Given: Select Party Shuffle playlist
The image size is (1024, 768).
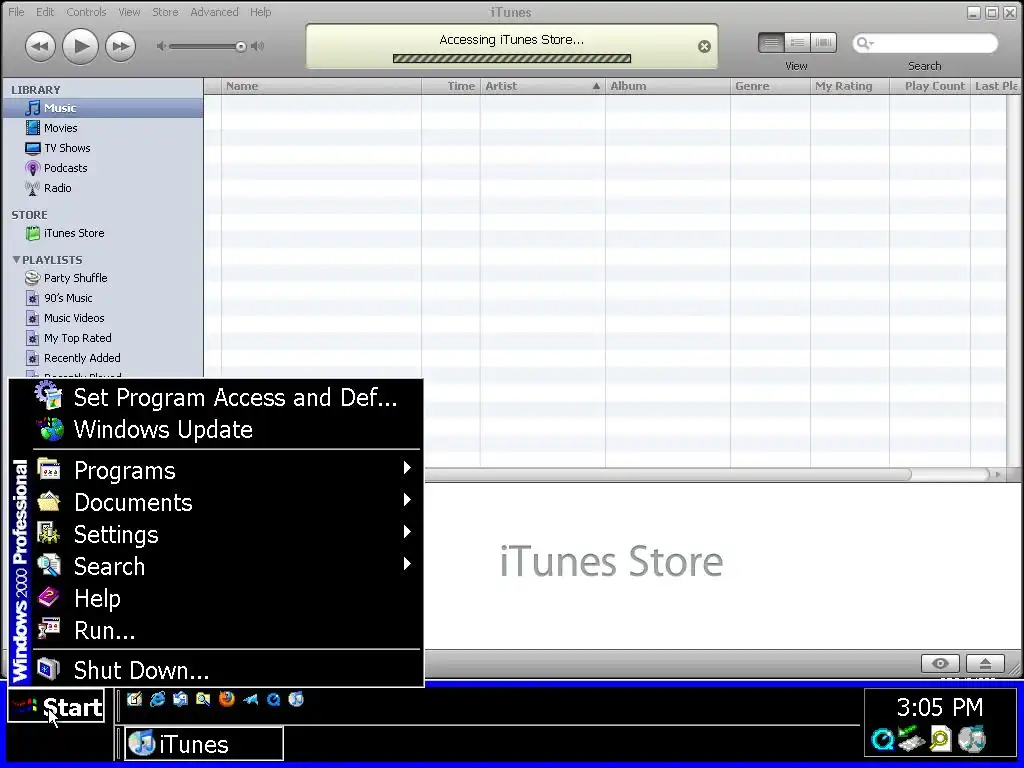Looking at the screenshot, I should [x=103, y=278].
